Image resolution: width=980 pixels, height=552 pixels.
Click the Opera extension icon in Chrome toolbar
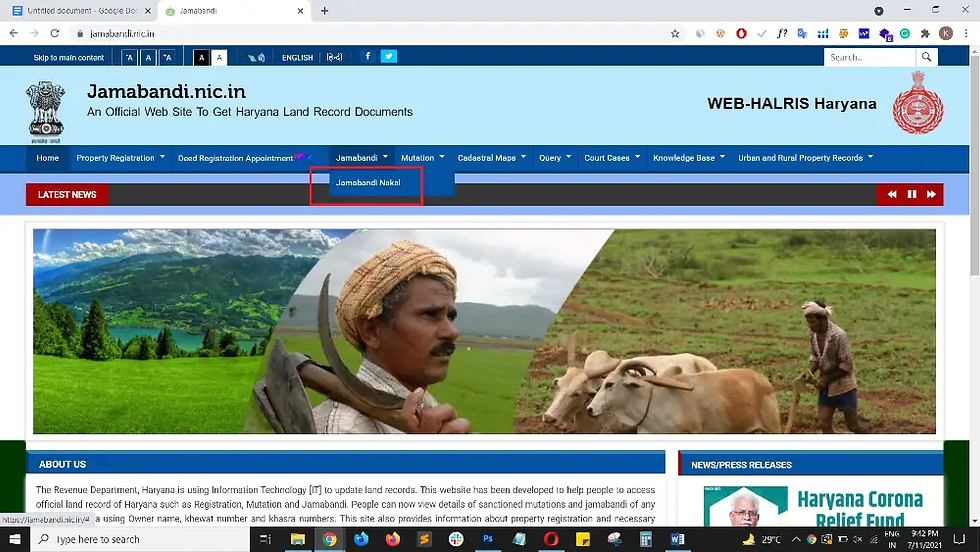(x=741, y=34)
